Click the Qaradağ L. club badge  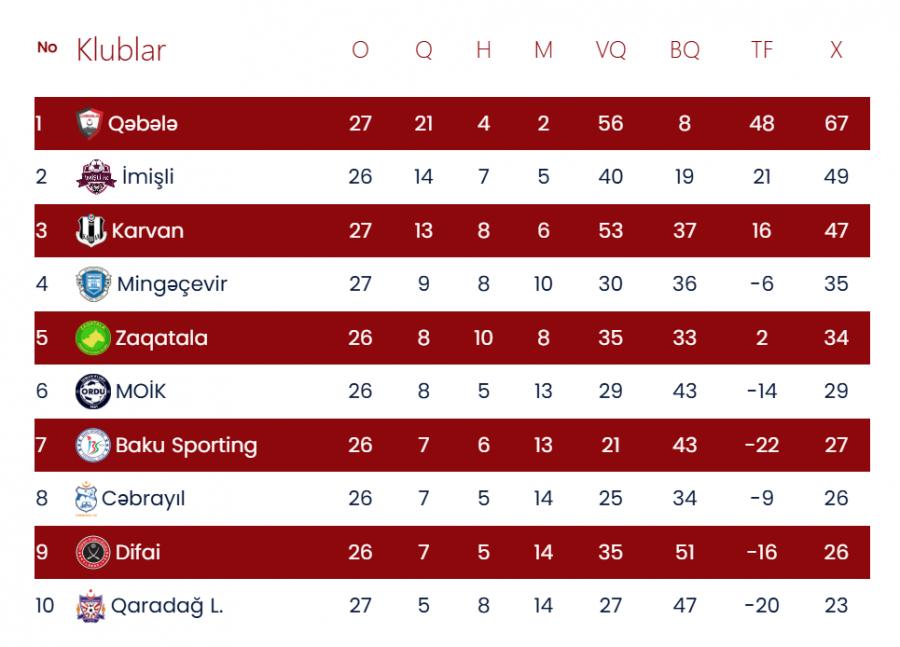tap(91, 605)
